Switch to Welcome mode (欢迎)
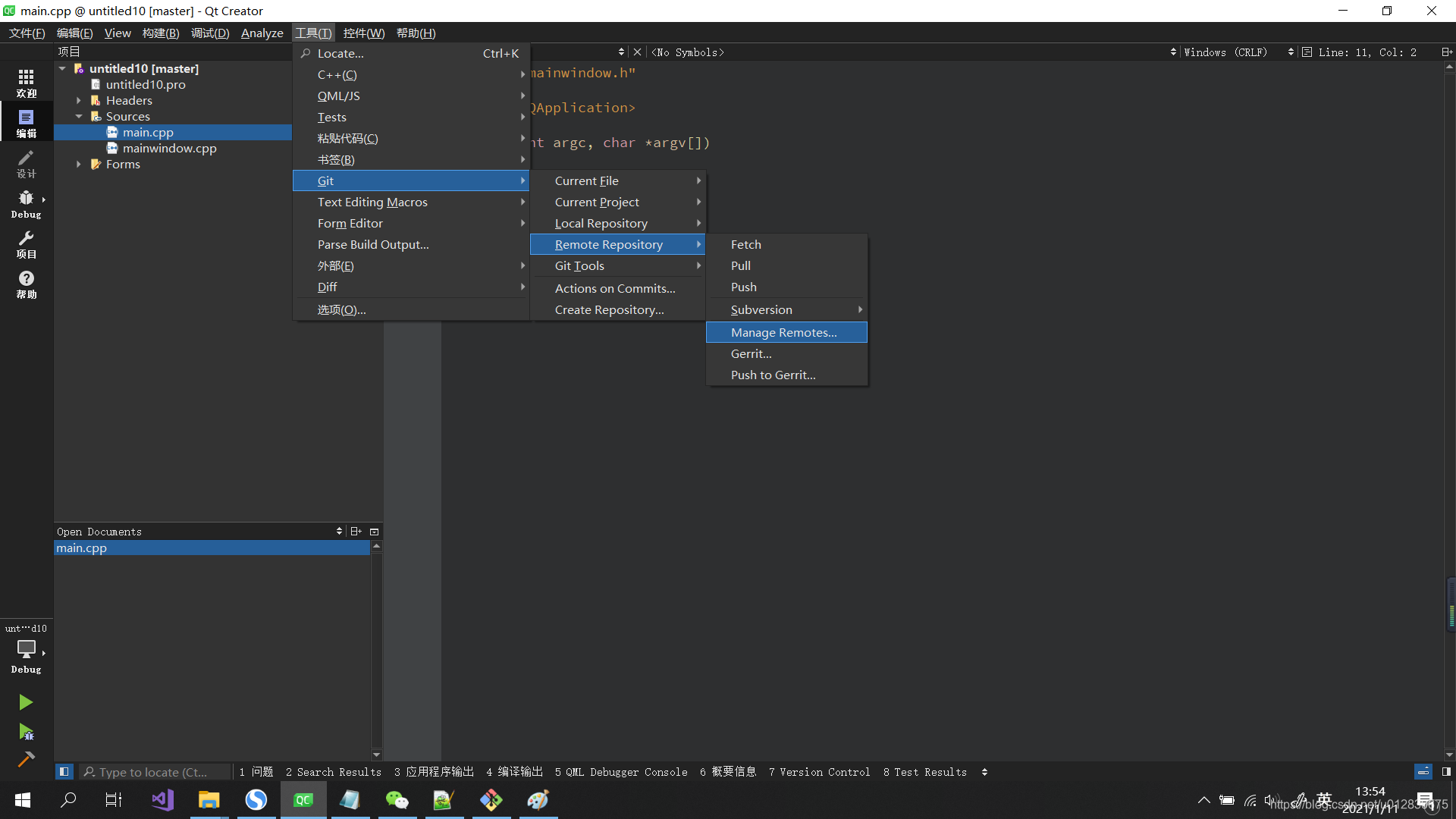The width and height of the screenshot is (1456, 819). click(x=27, y=83)
